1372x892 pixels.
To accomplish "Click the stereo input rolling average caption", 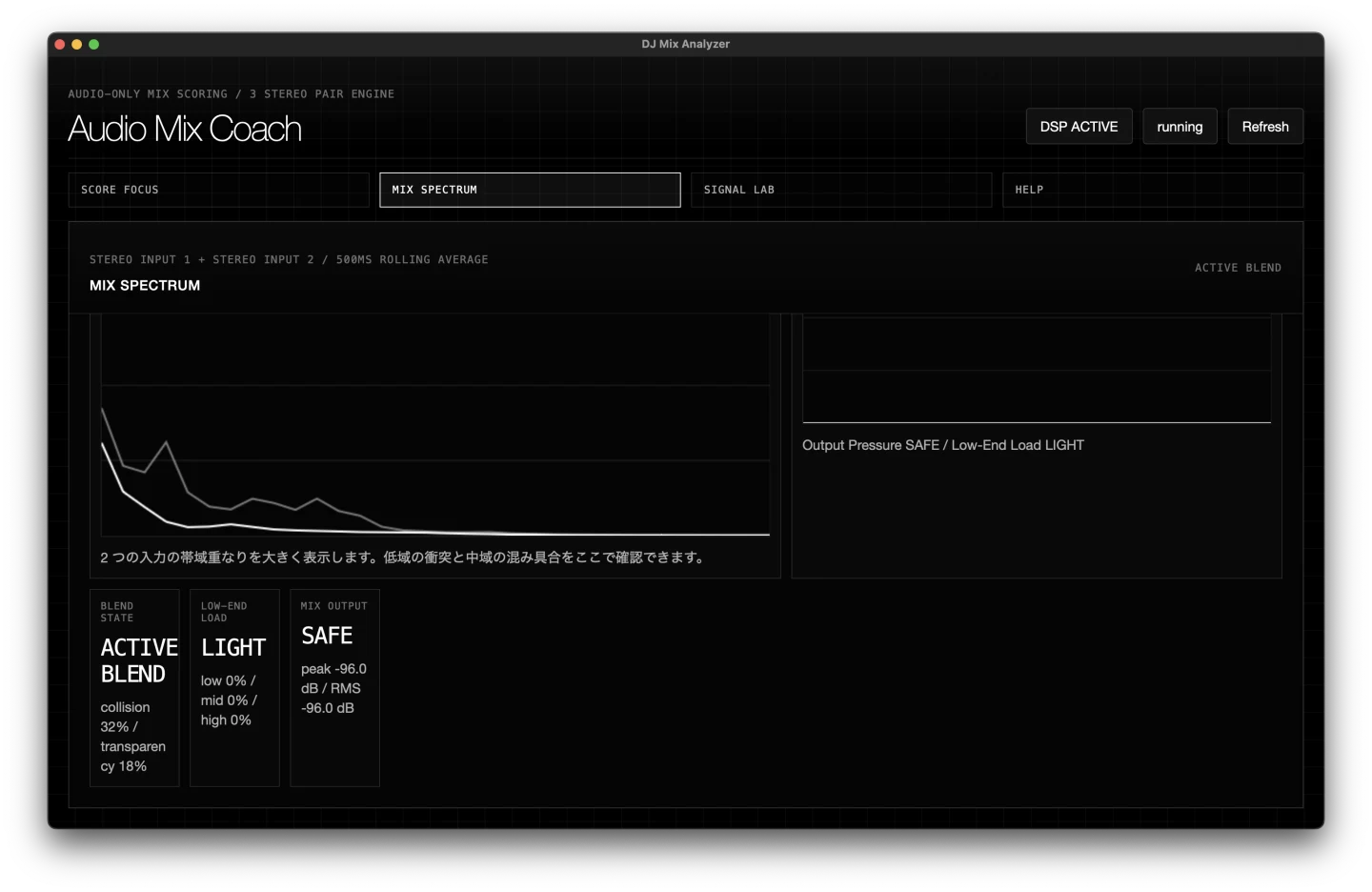I will tap(289, 259).
